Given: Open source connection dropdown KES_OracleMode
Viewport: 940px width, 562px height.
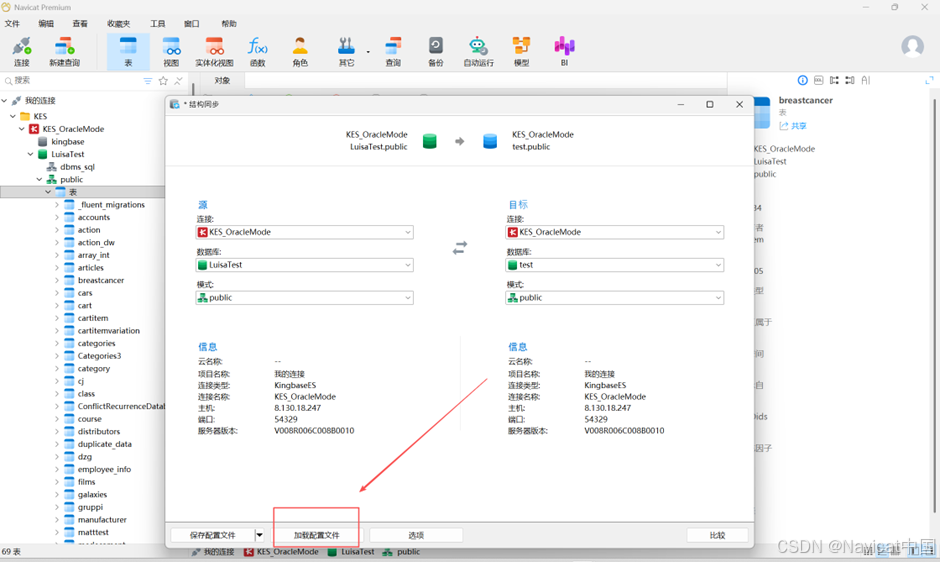Looking at the screenshot, I should coord(305,232).
